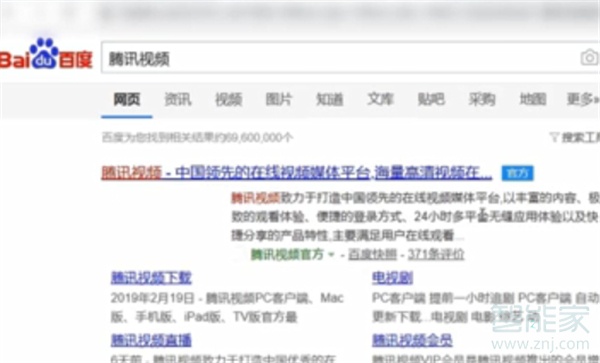Open the 371条评价 reviews link
This screenshot has height=363, width=600.
(436, 254)
